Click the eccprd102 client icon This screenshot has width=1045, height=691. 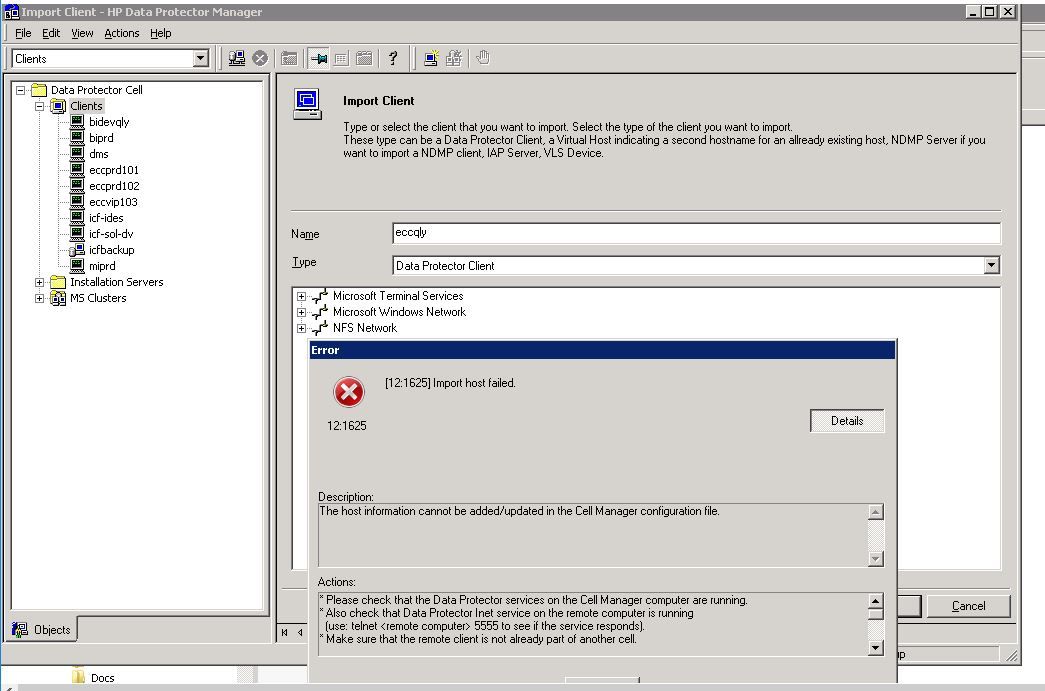(77, 186)
